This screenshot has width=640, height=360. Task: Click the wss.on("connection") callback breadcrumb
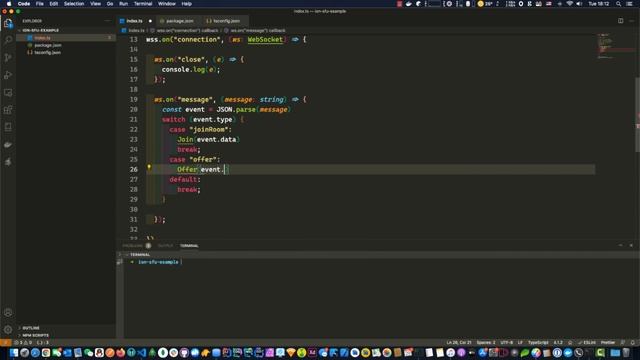point(184,31)
